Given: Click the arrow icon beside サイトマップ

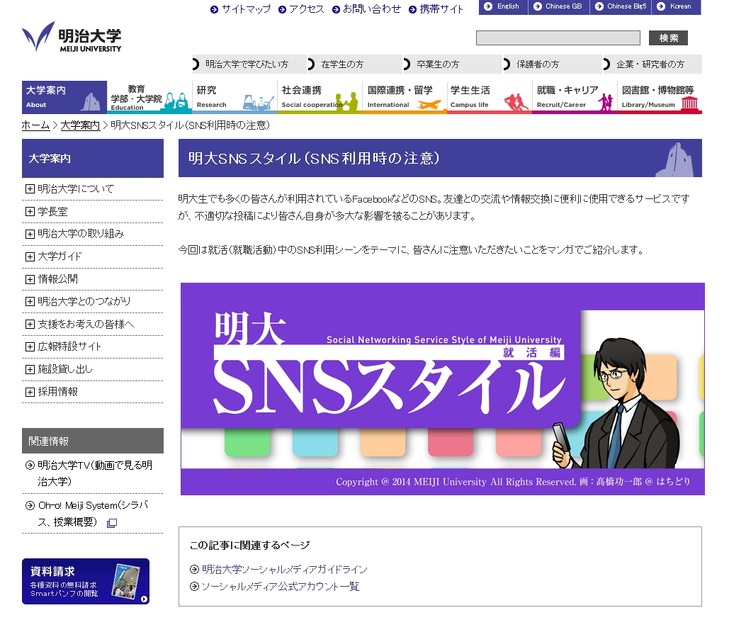Looking at the screenshot, I should click(214, 9).
